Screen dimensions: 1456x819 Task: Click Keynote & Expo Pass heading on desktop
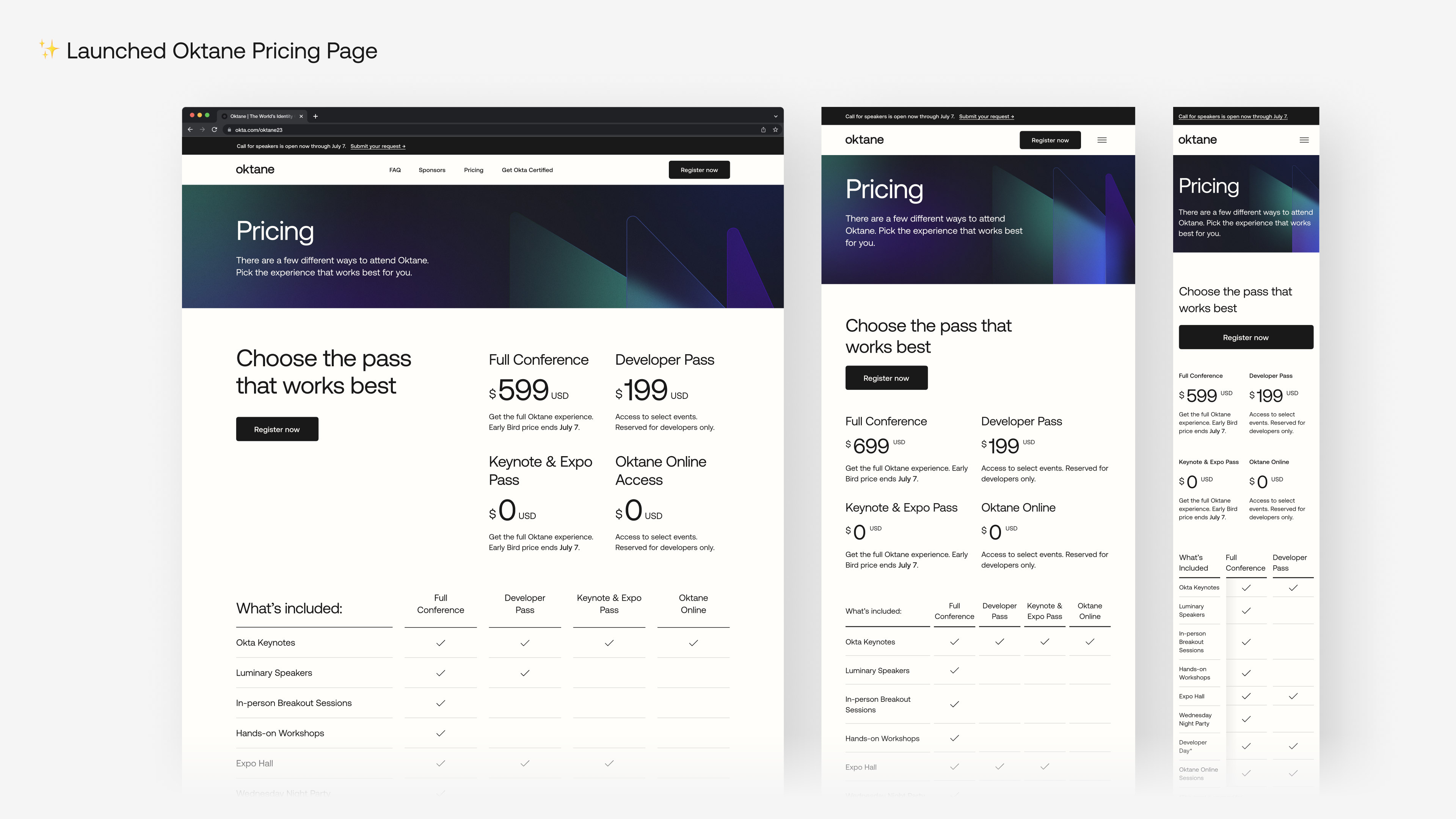click(x=540, y=471)
